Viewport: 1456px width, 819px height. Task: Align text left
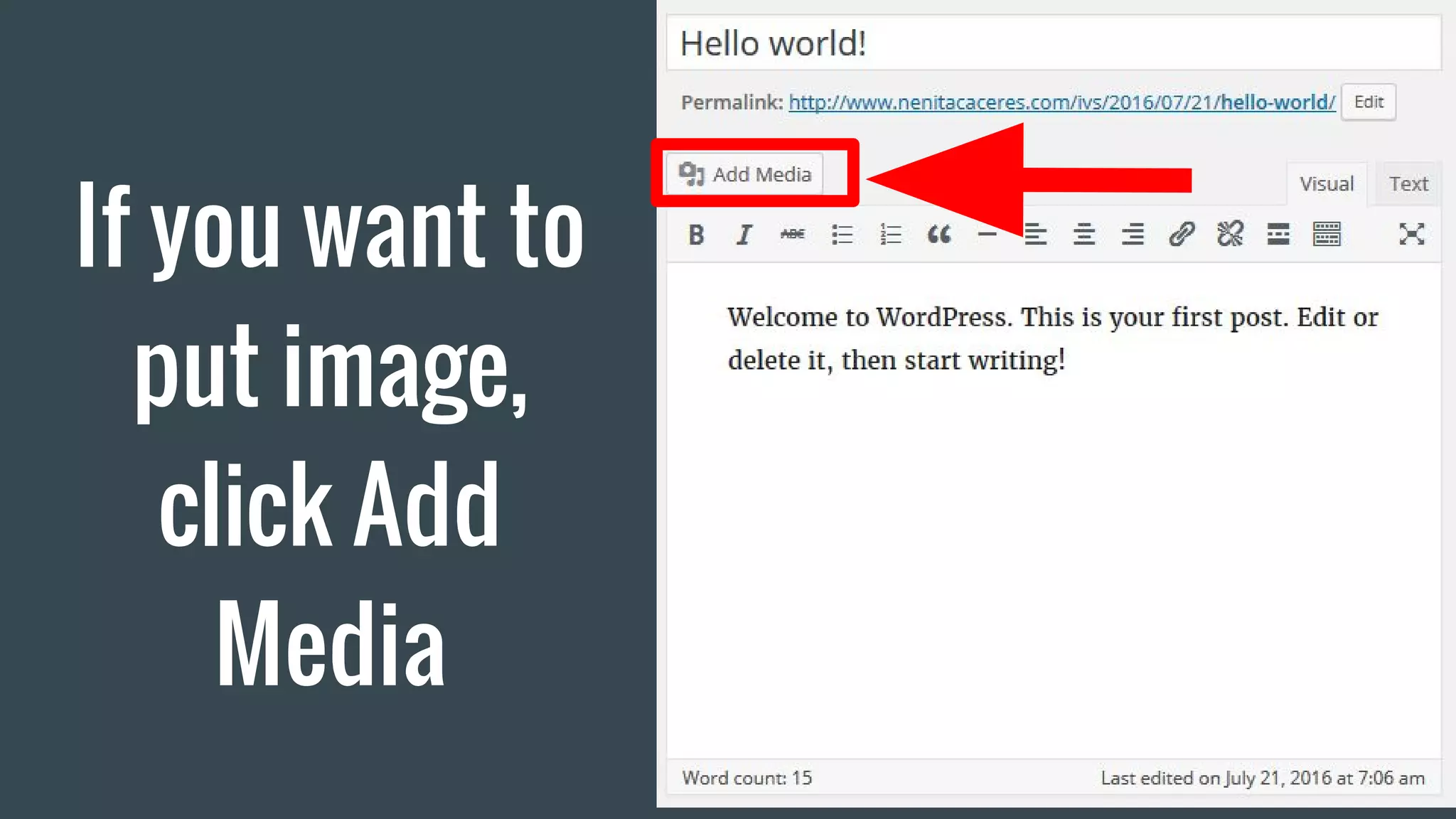tap(1035, 235)
